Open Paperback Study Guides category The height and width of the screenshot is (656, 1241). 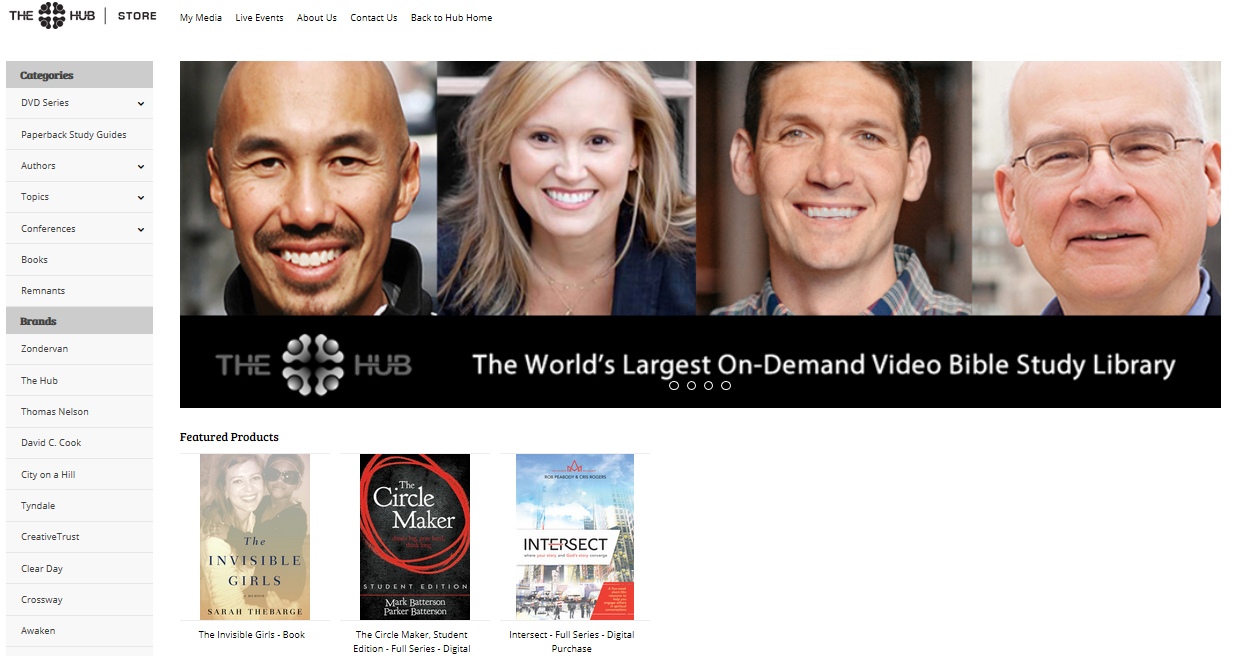[x=74, y=135]
